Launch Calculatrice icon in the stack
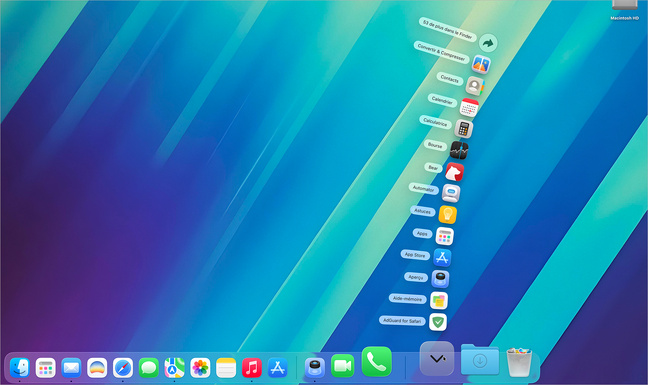Screen dimensions: 648x385 (464, 128)
